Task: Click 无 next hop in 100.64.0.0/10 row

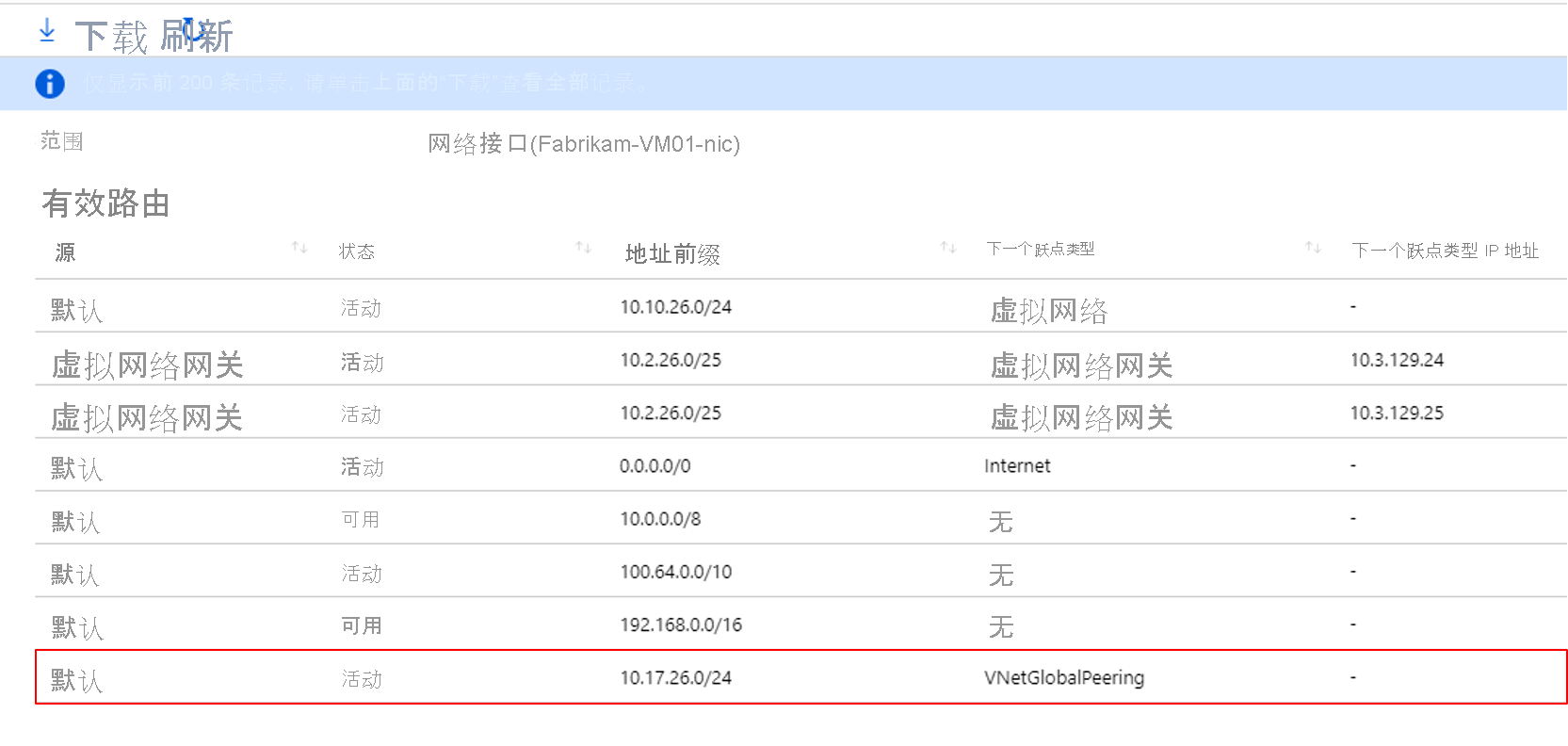Action: click(x=1001, y=575)
